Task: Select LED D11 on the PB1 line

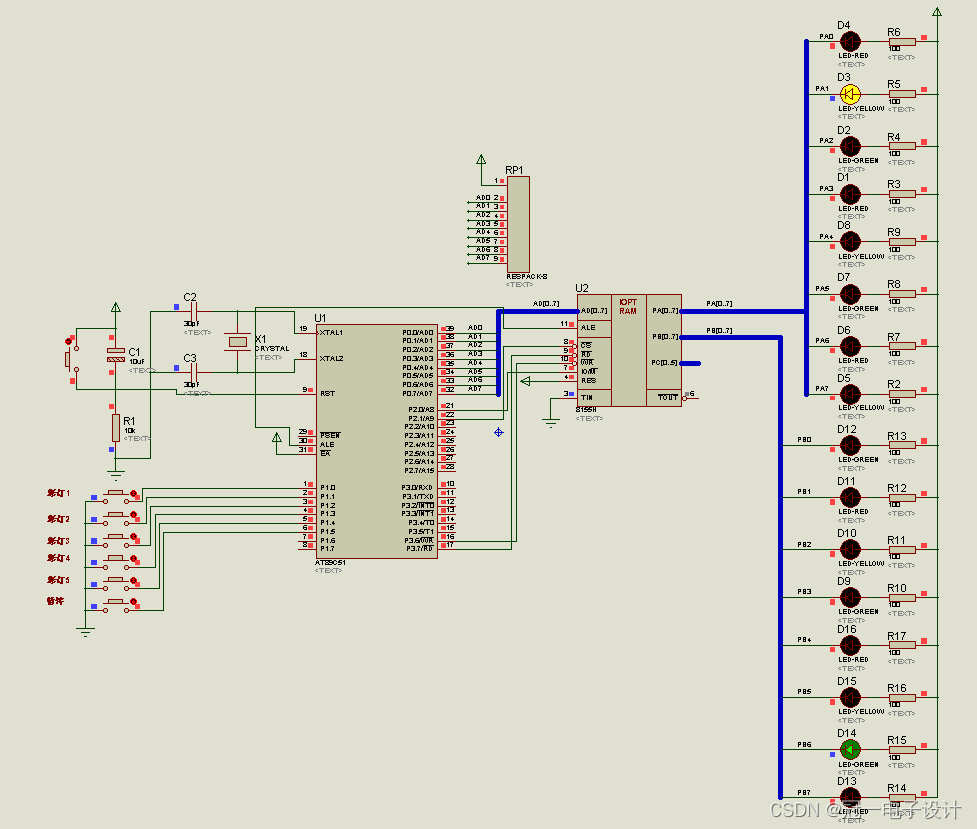Action: coord(850,498)
